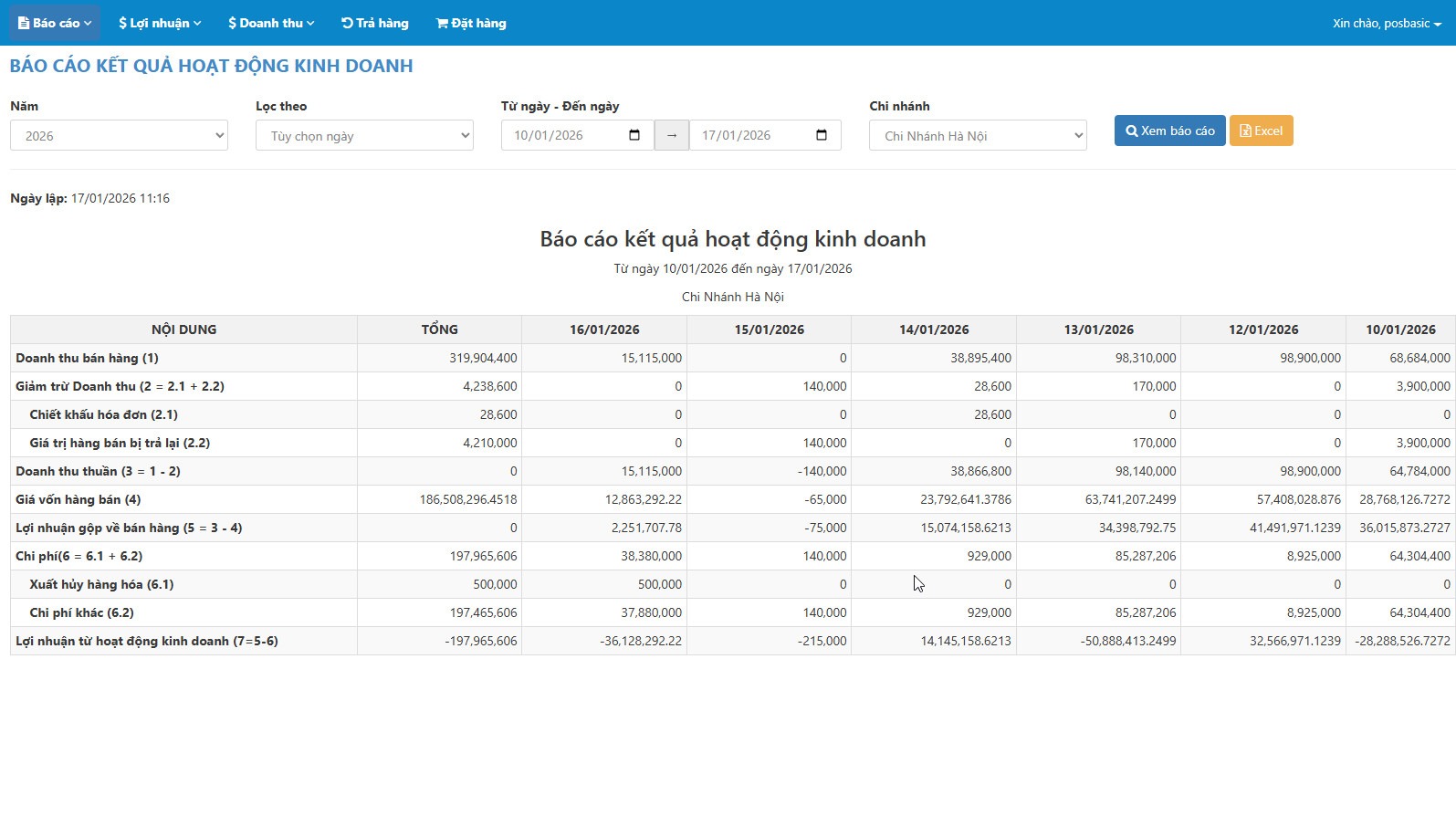Click the arrow between date fields

[672, 135]
